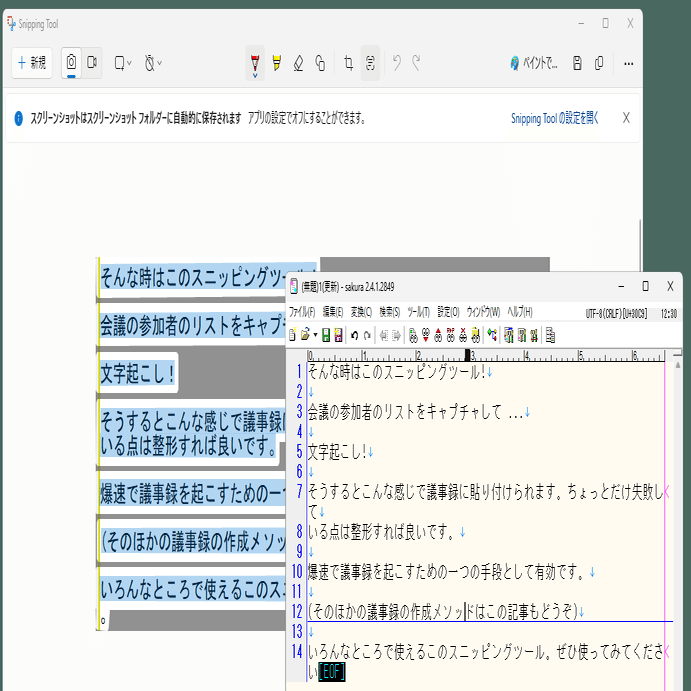The image size is (691, 691).
Task: Click the sakura window title icon
Action: coord(294,287)
